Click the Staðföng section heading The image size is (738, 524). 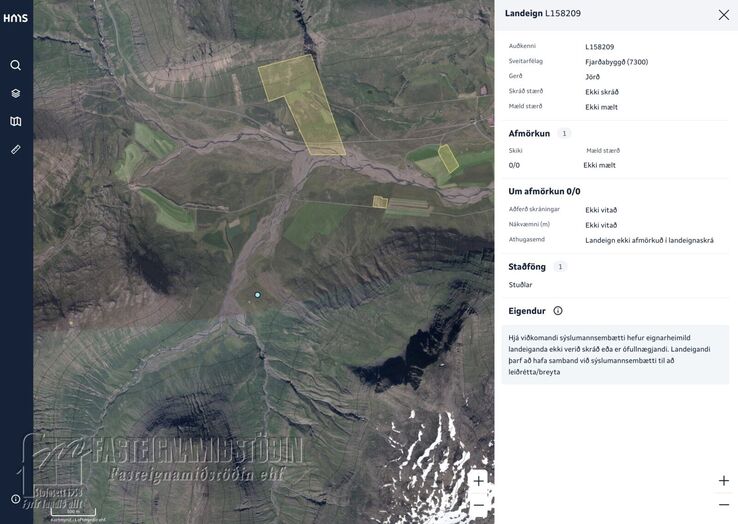[527, 266]
